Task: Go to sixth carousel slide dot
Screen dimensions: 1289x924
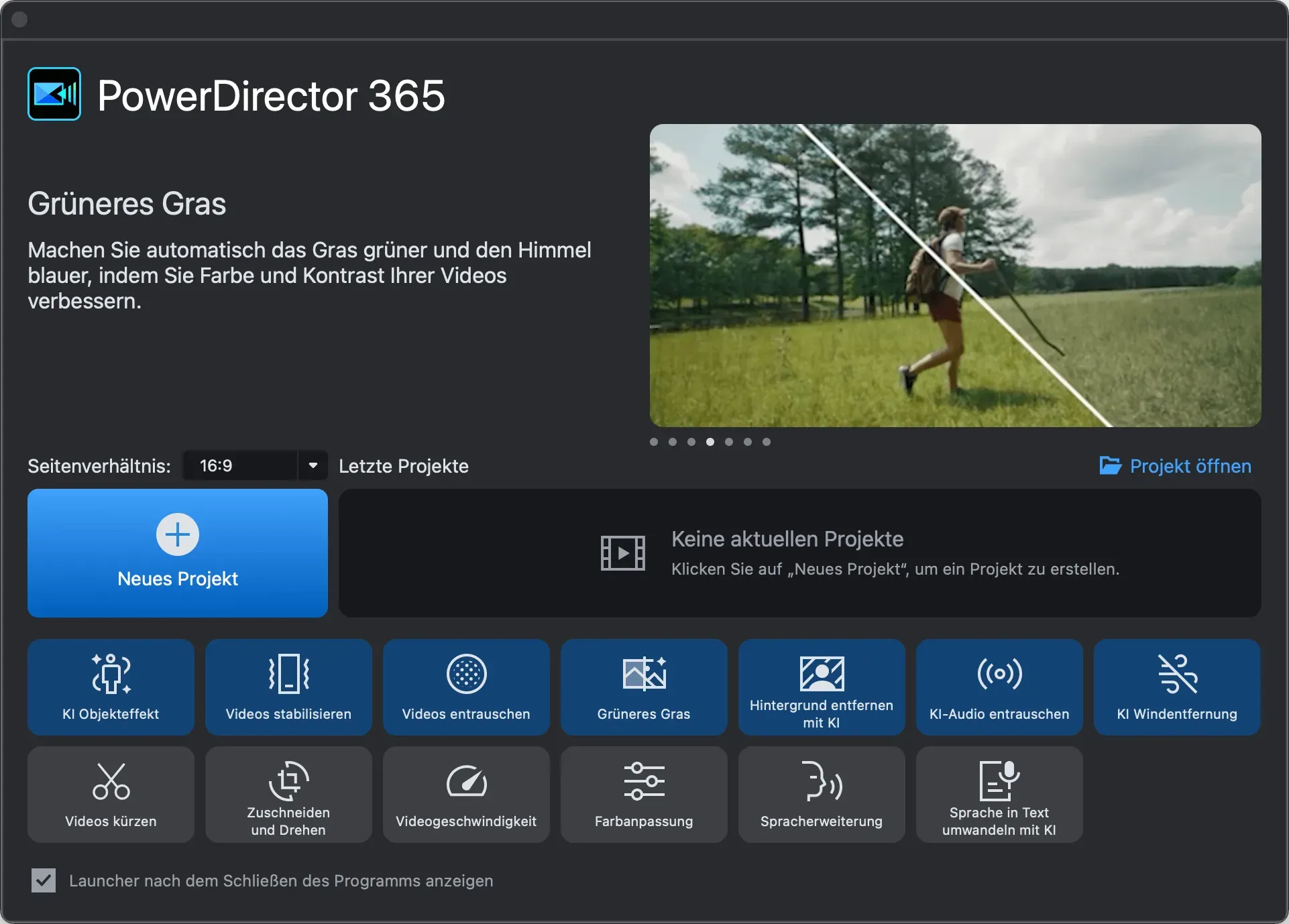Action: 748,442
